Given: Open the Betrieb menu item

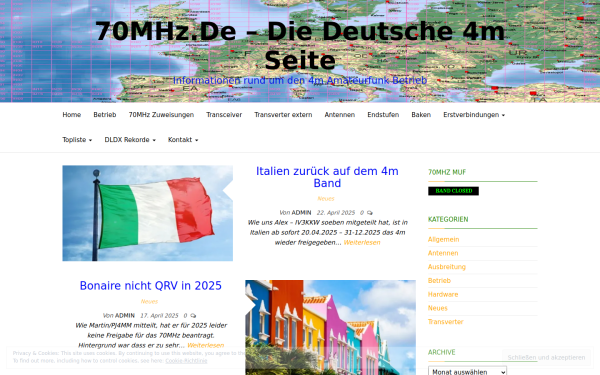Looking at the screenshot, I should click(x=104, y=115).
